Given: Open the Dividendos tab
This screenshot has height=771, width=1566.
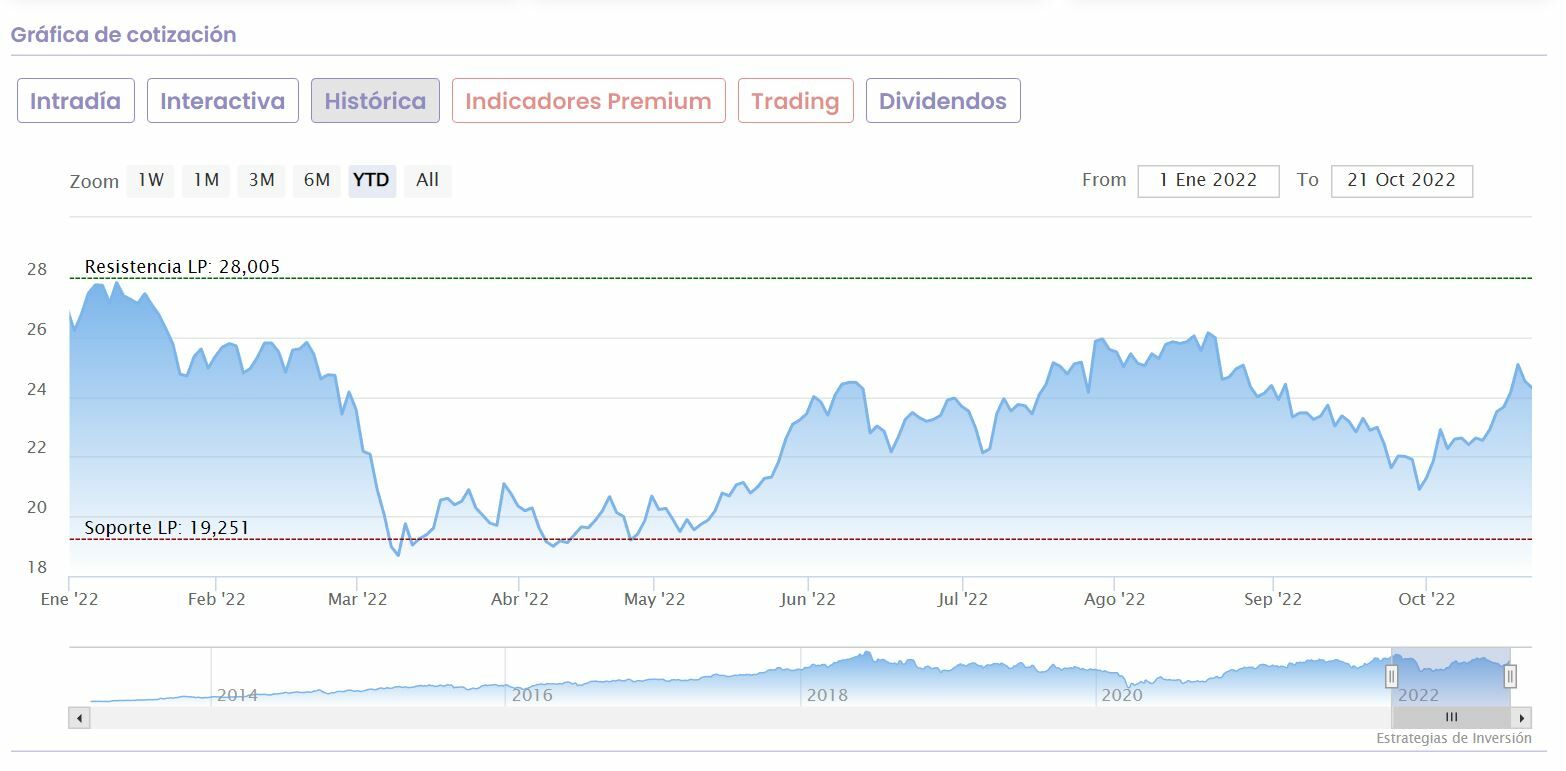Looking at the screenshot, I should pos(943,101).
